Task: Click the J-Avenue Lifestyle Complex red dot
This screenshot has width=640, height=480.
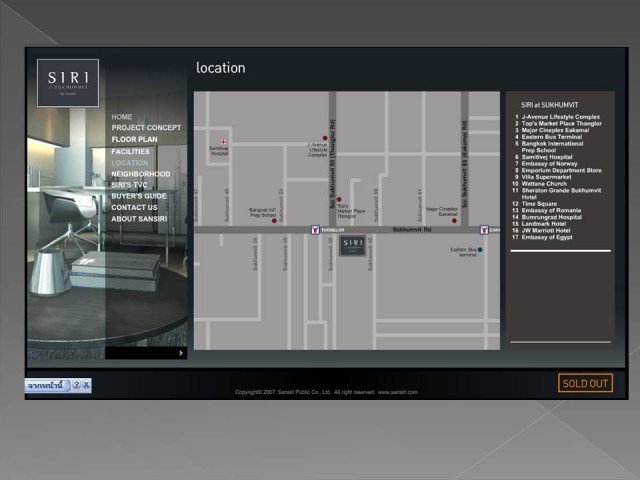Action: pos(325,138)
